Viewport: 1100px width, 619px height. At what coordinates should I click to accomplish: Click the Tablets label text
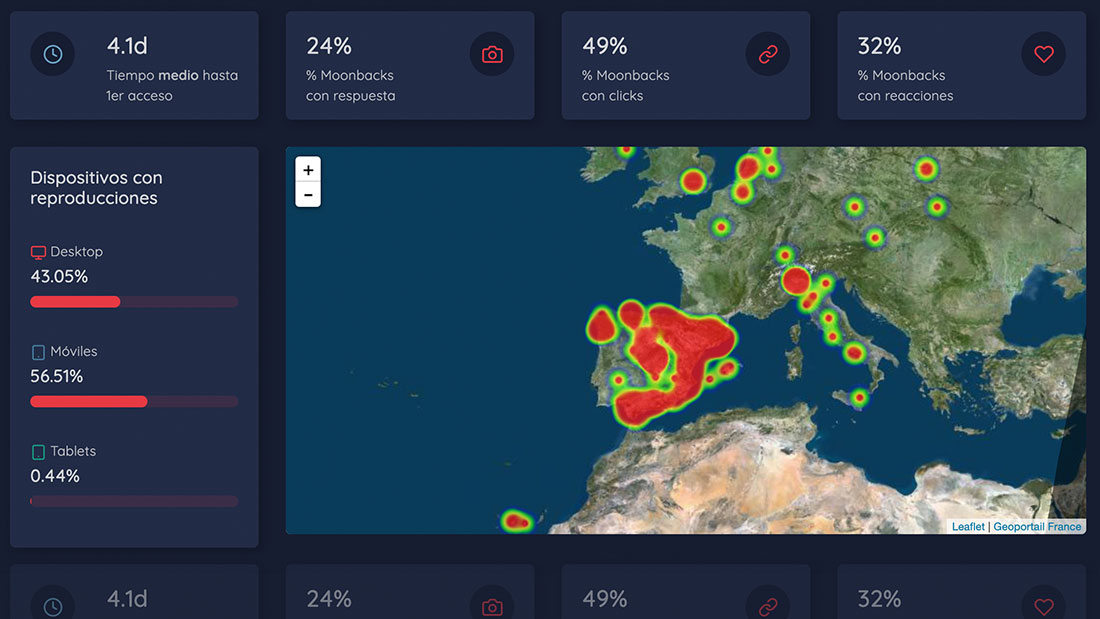[73, 451]
